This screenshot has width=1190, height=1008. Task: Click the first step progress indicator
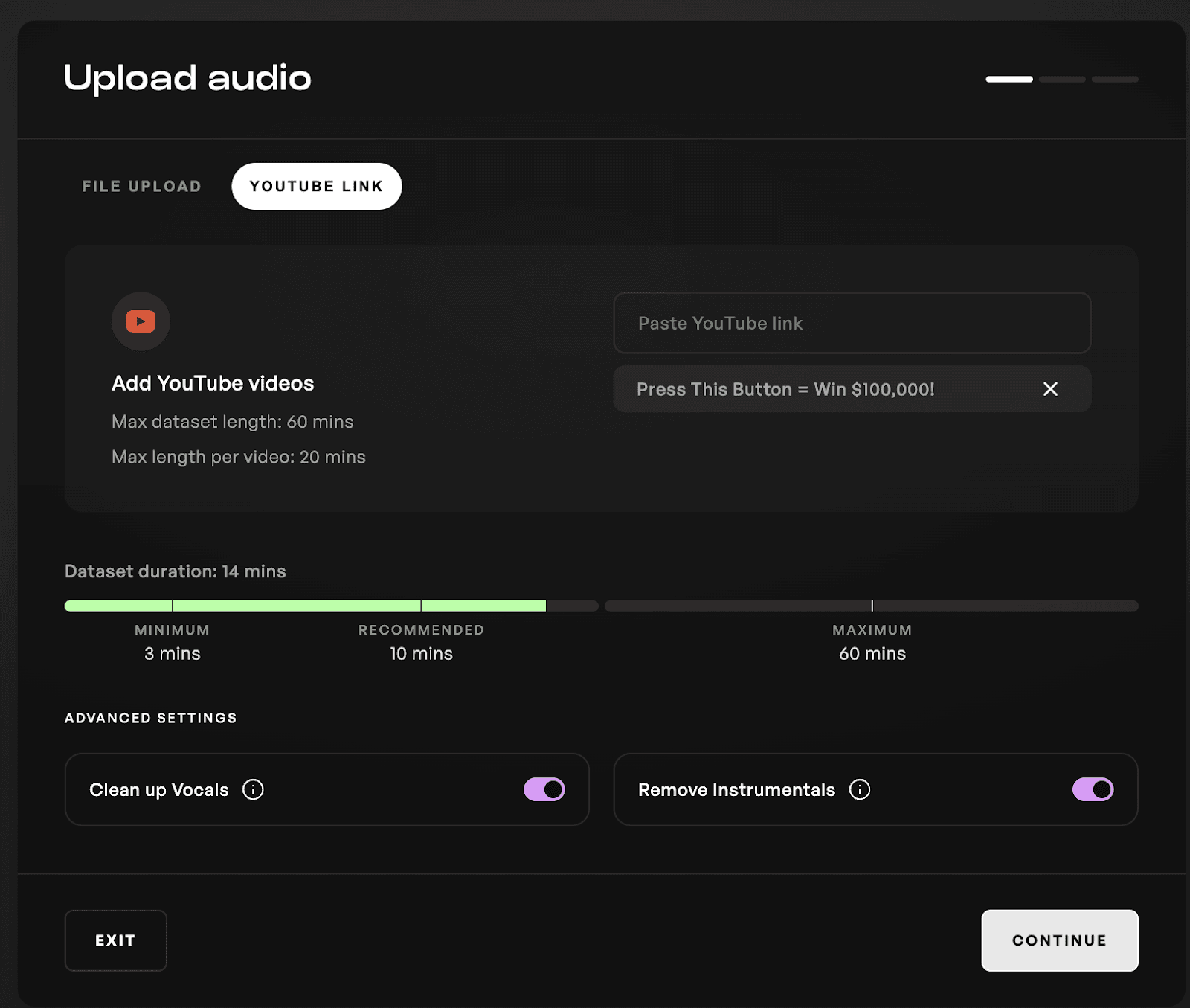point(1009,79)
